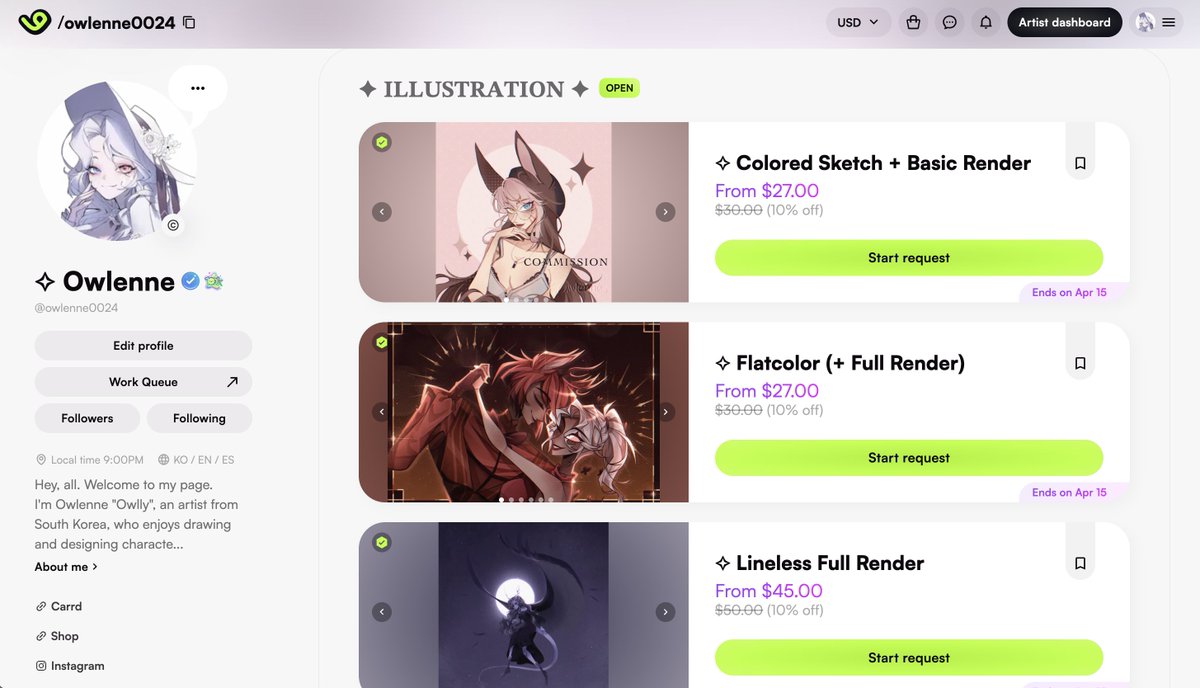This screenshot has width=1200, height=688.
Task: Next image on the Flatcolor card
Action: point(665,412)
